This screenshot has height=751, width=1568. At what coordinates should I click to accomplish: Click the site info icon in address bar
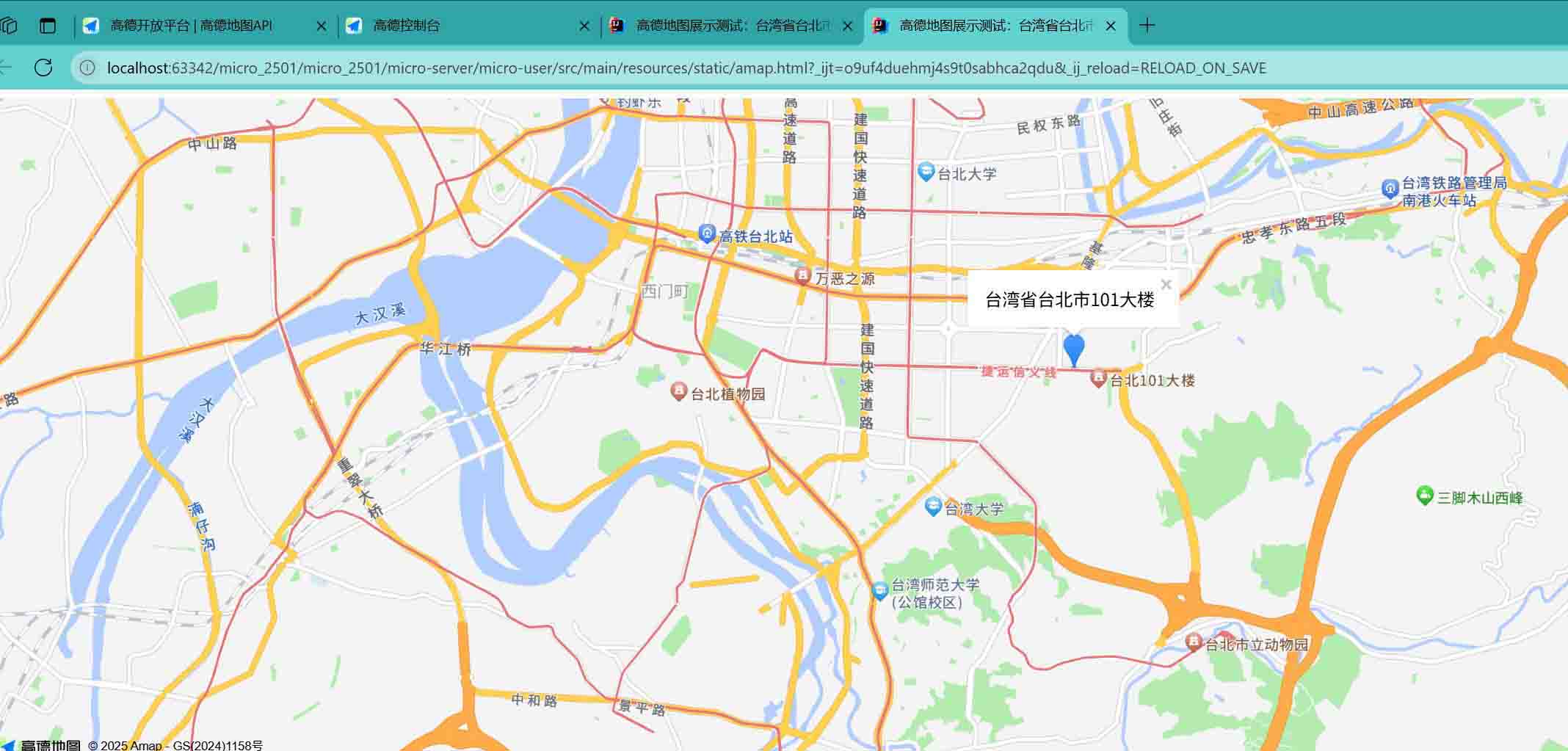87,68
